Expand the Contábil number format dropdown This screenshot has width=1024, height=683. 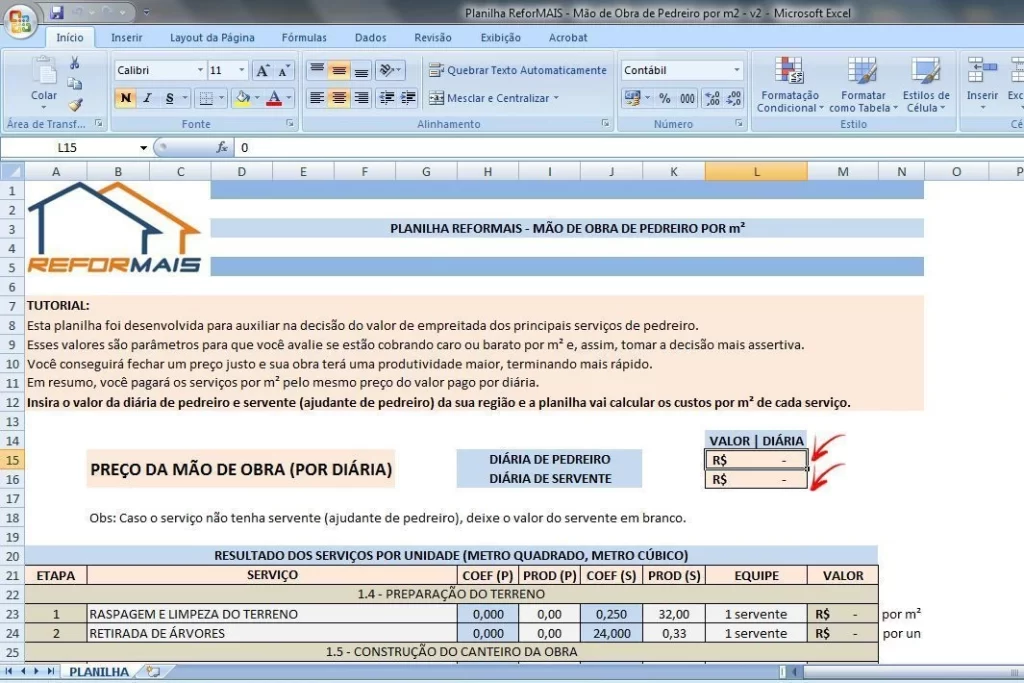pos(737,71)
